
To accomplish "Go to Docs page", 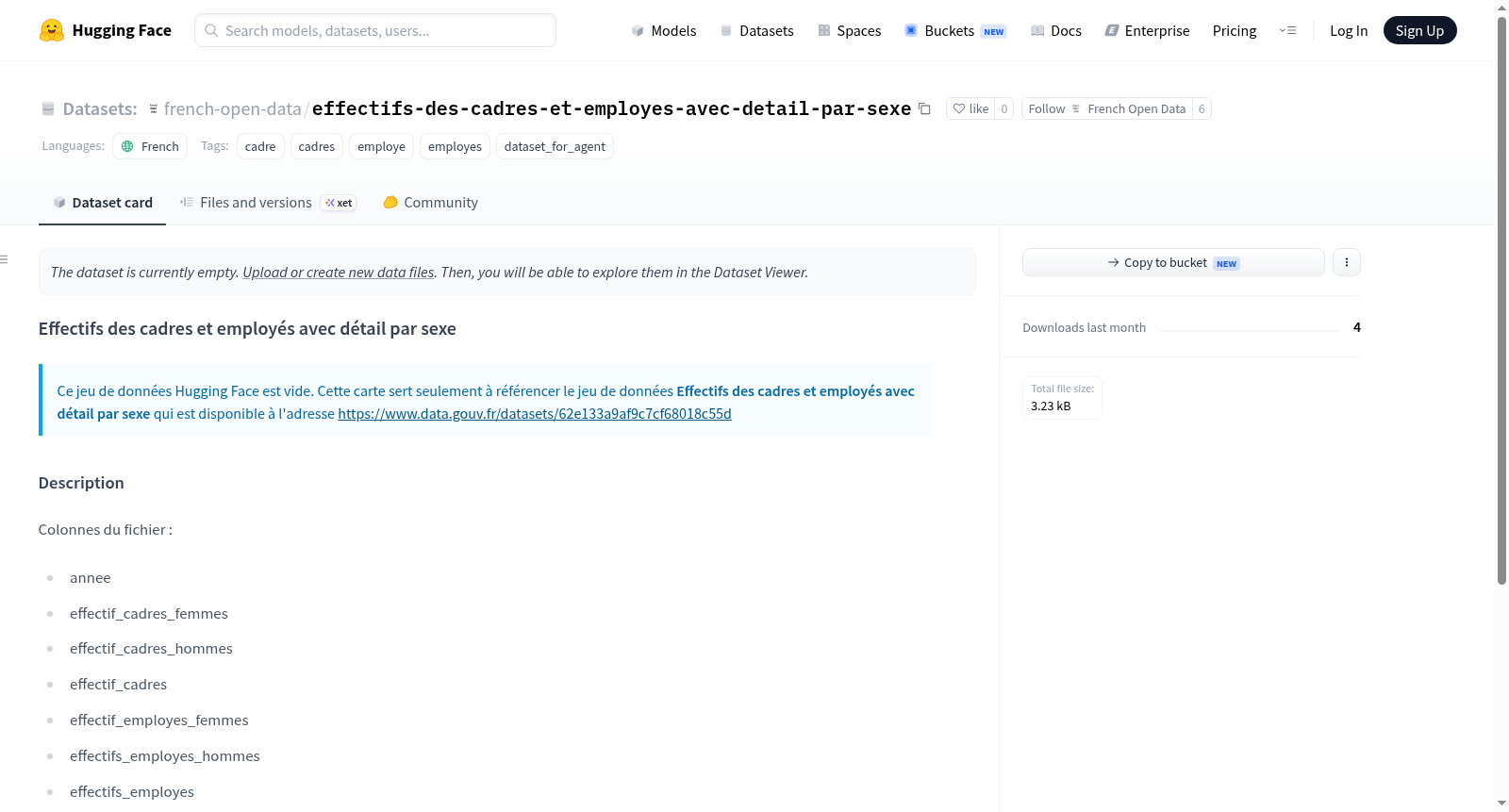I will pyautogui.click(x=1056, y=30).
